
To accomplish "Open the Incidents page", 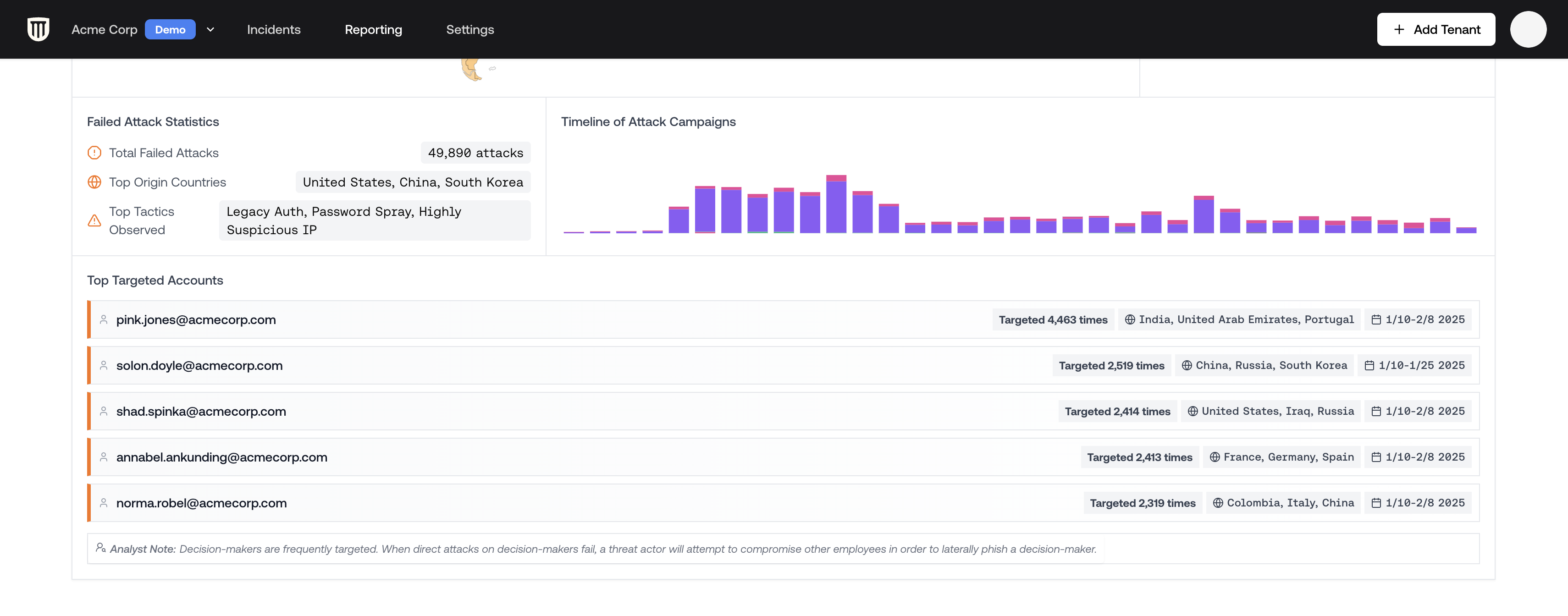I will (273, 29).
